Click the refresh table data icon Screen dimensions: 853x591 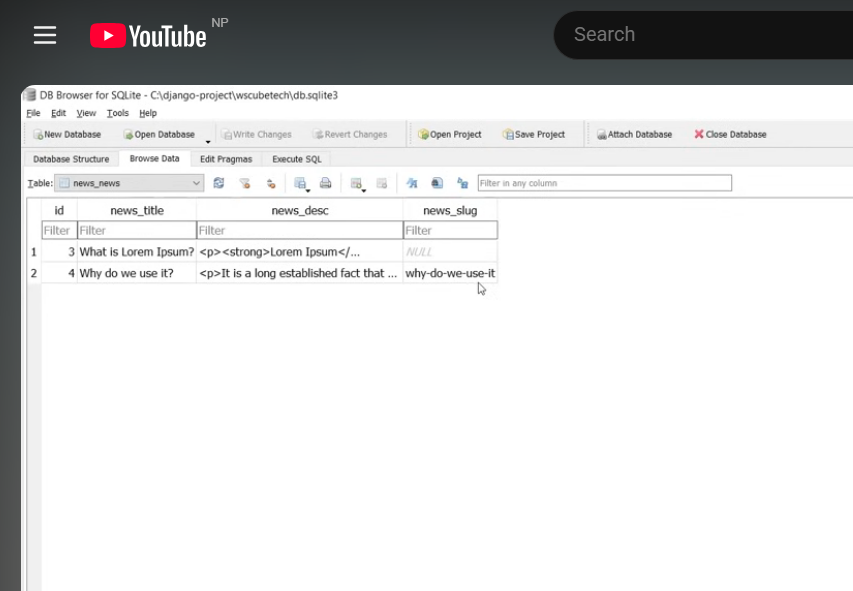(219, 183)
